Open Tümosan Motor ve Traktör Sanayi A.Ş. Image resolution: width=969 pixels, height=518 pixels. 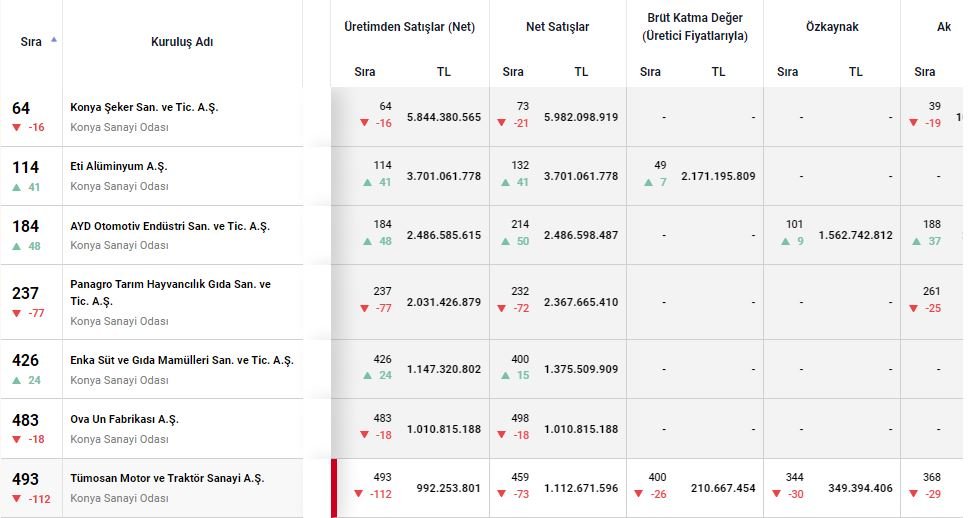(x=167, y=478)
